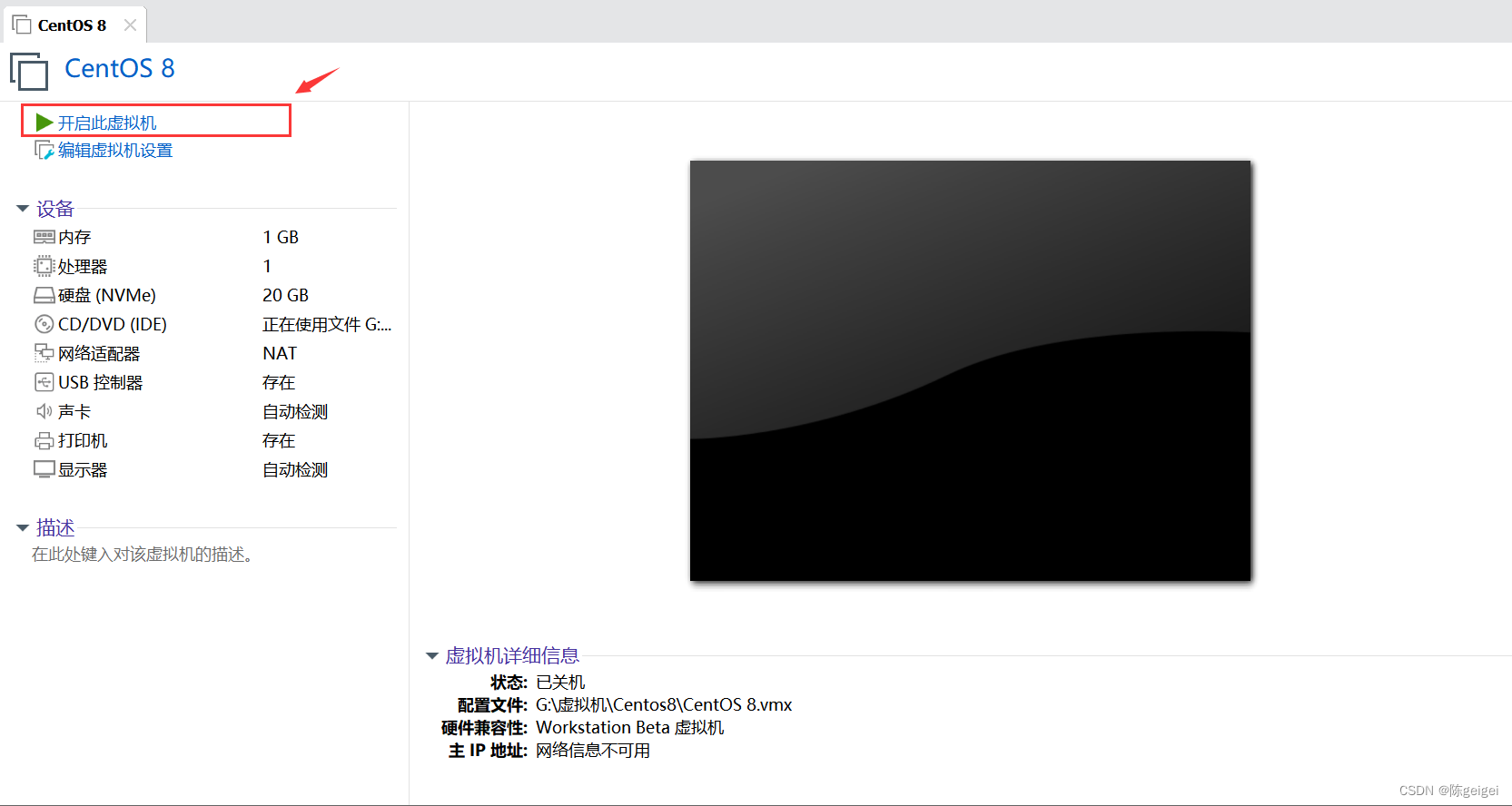Screen dimensions: 1512x806
Task: Select the 显示器 device label
Action: point(83,469)
